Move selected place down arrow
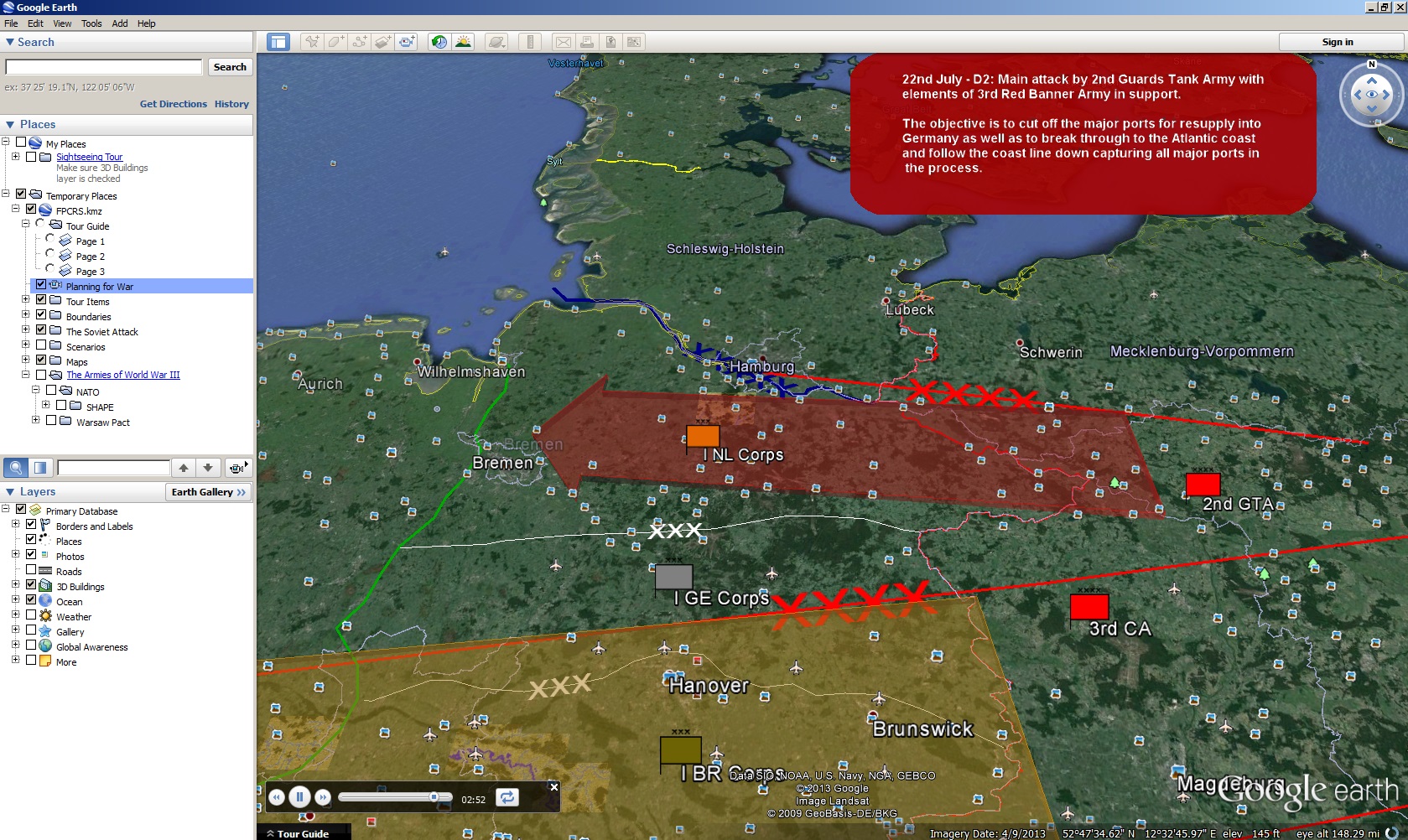1408x840 pixels. (x=208, y=468)
